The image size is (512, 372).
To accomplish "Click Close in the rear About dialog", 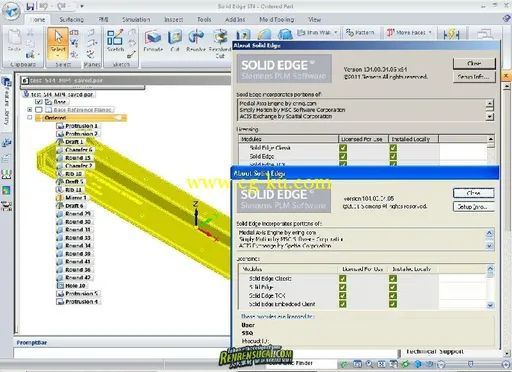I will pos(474,63).
